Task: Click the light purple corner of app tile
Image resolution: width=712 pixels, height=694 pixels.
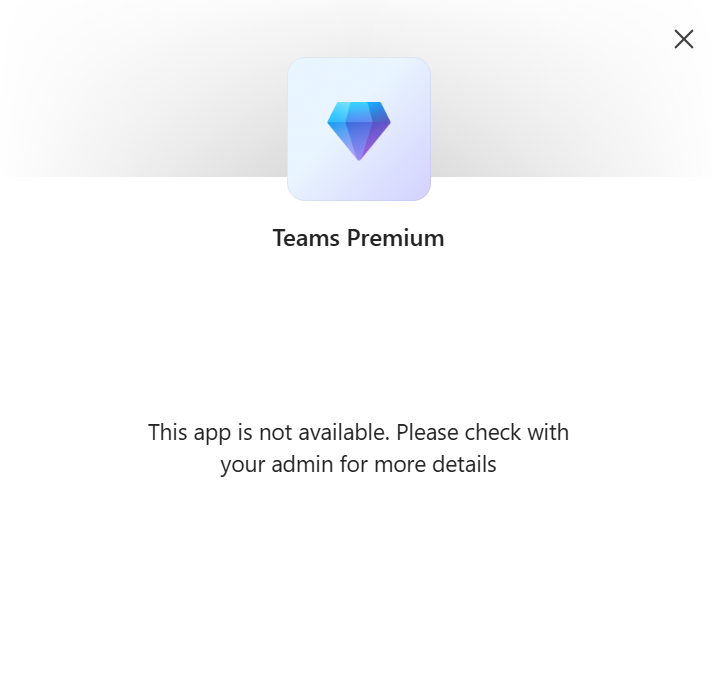Action: coord(411,182)
